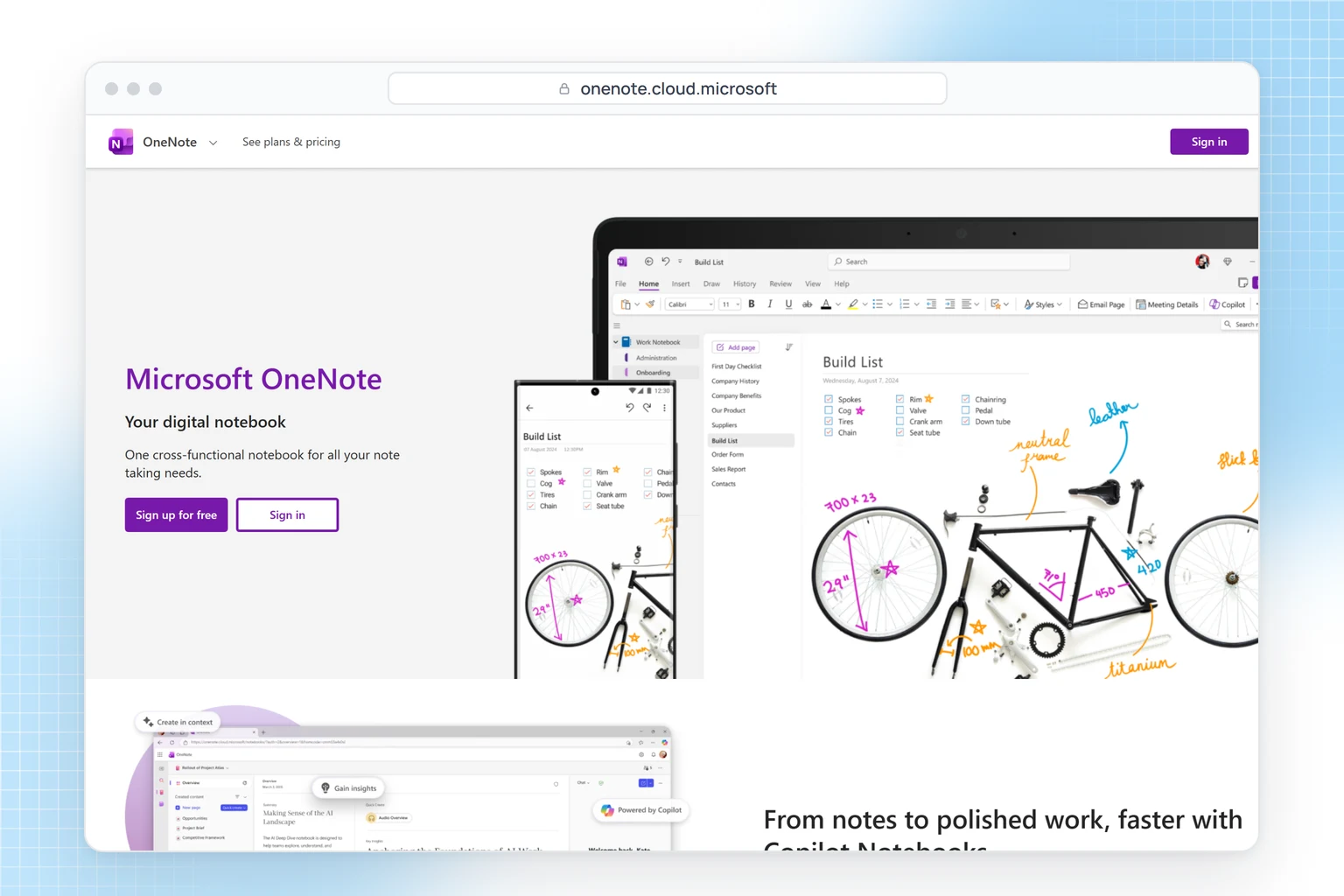Click the back arrow in the tablet title bar
This screenshot has width=1344, height=896.
click(648, 262)
